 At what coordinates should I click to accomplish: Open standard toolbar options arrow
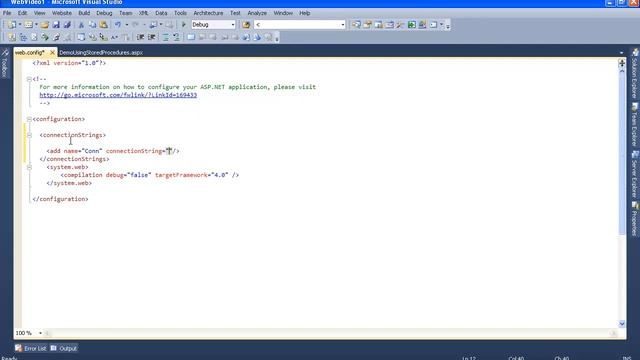448,26
